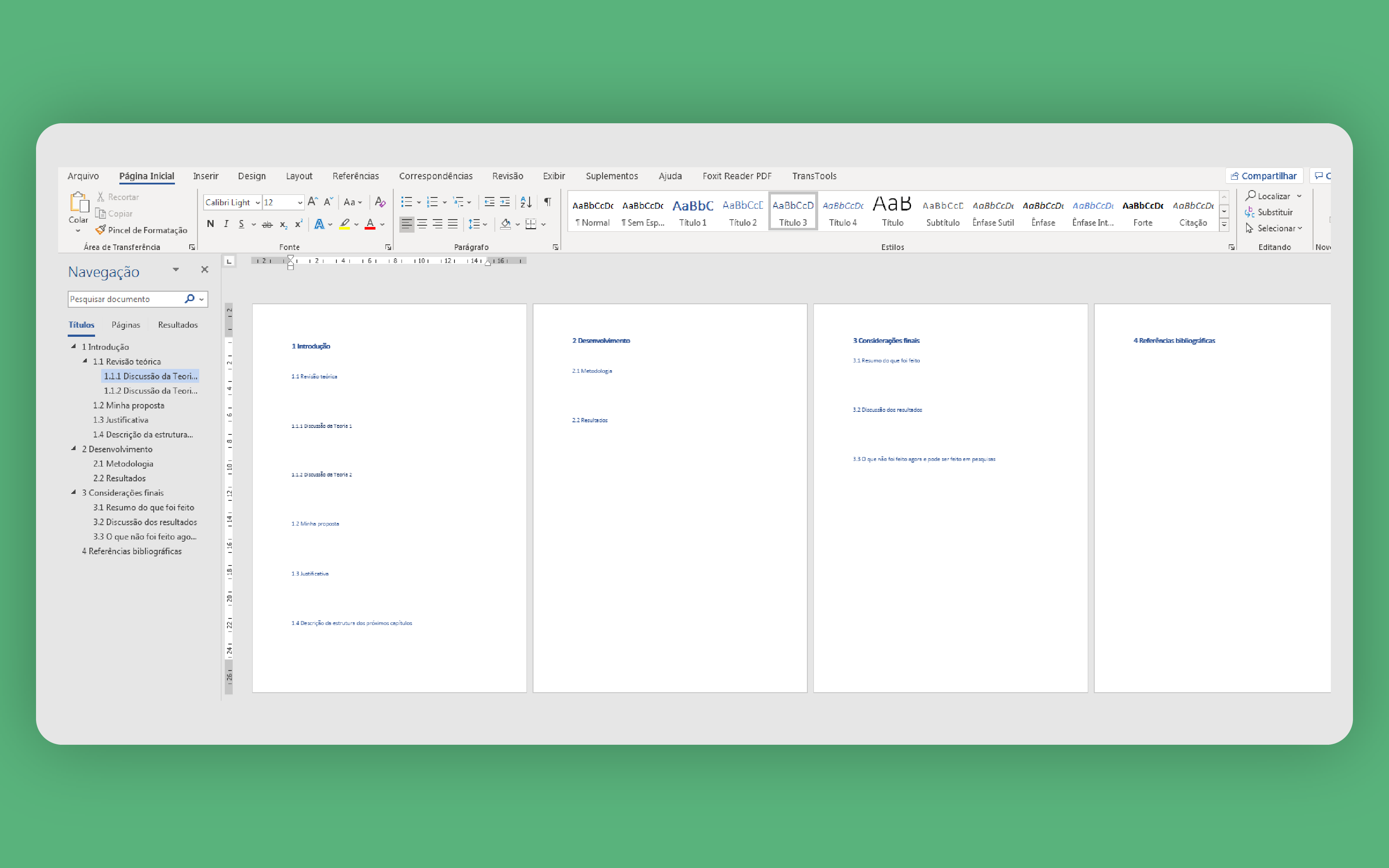Toggle strikethrough formatting
The image size is (1389, 868).
267,224
